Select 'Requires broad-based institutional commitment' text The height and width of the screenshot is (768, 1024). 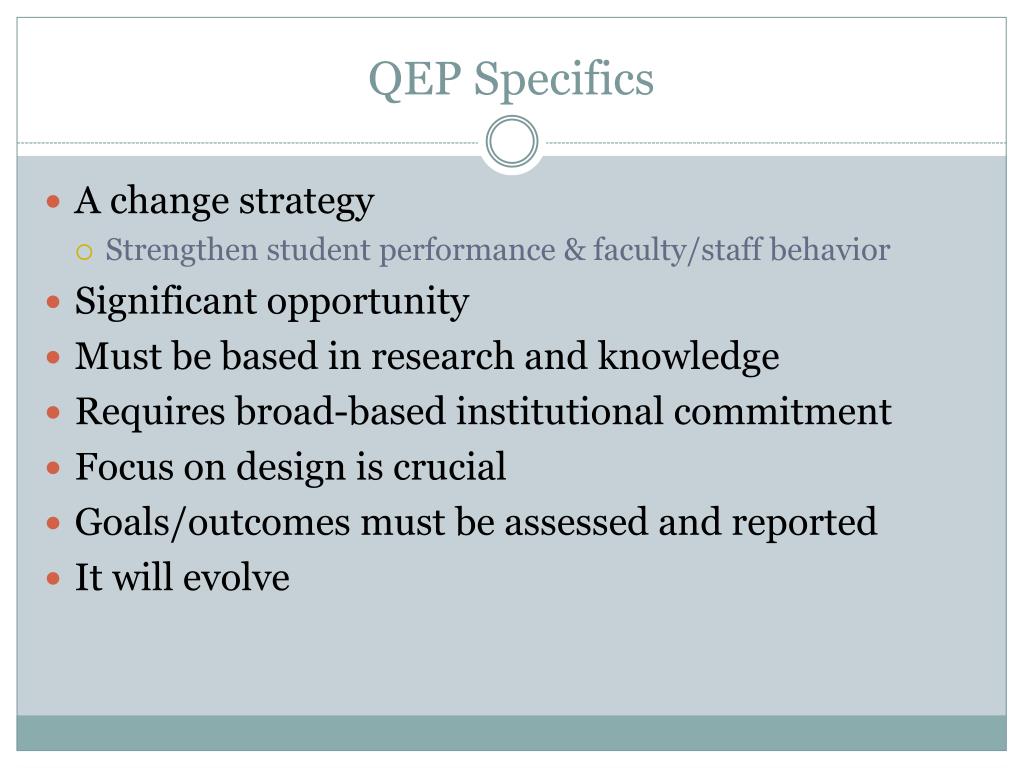483,411
